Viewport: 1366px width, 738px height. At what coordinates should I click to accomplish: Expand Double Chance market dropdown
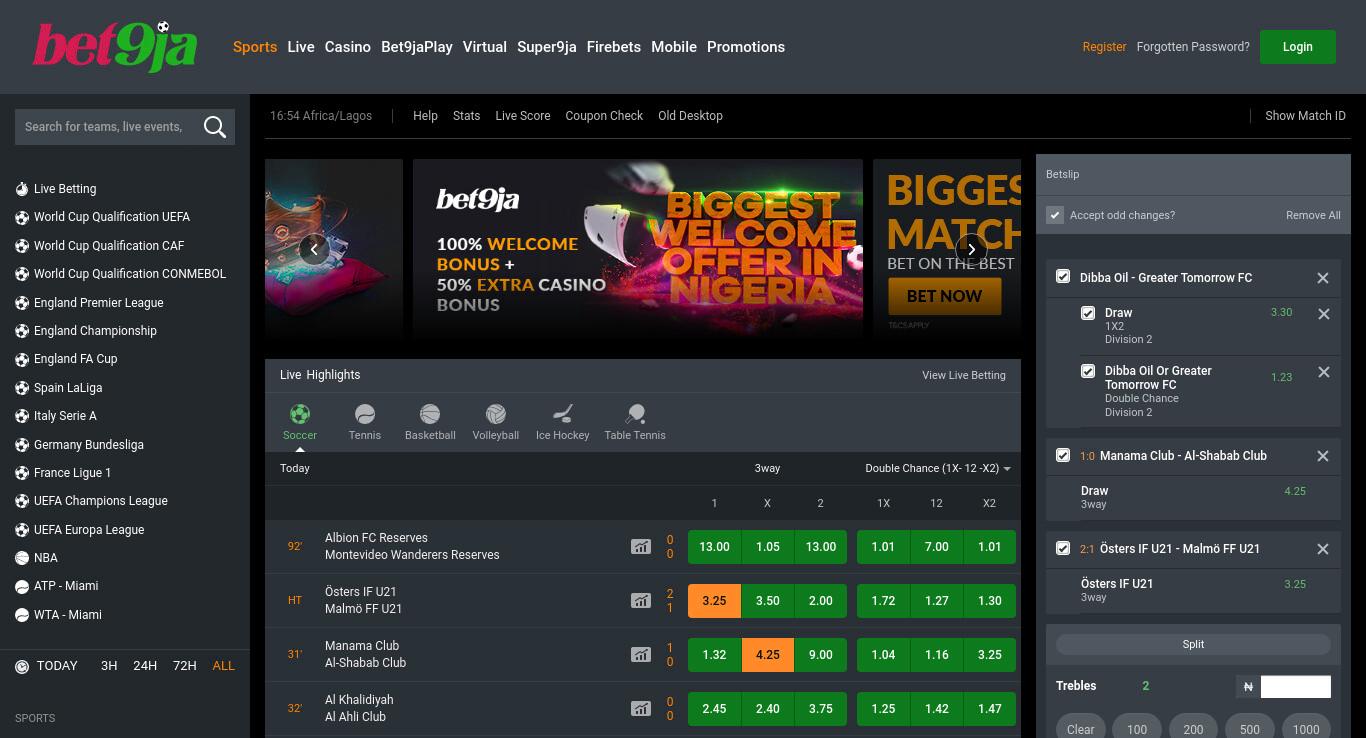(x=937, y=468)
